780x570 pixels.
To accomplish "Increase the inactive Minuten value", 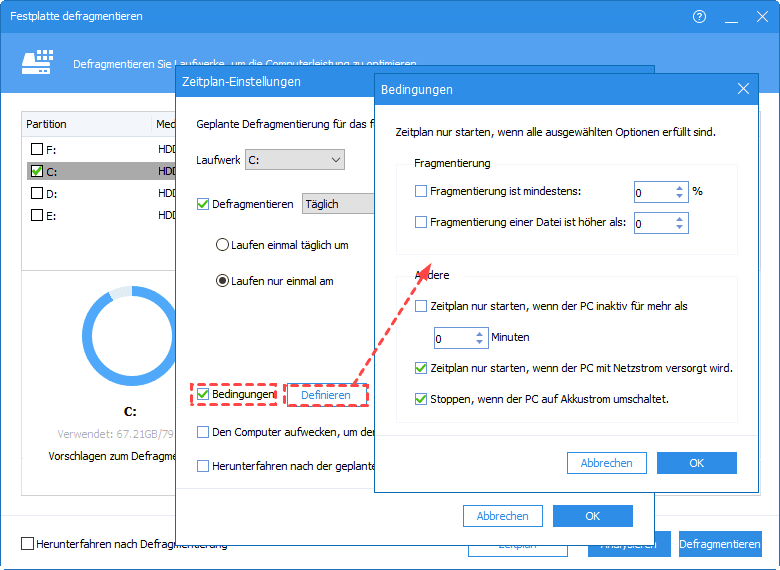I will [480, 333].
